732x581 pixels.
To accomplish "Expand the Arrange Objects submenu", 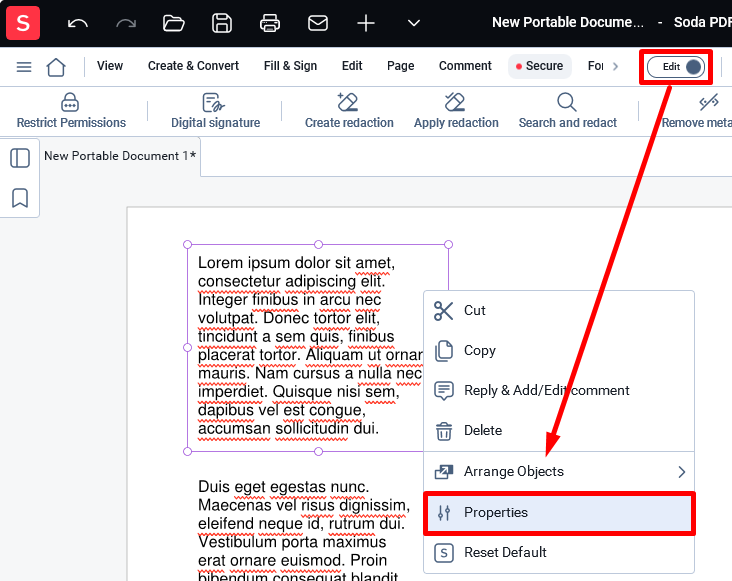I will click(559, 472).
